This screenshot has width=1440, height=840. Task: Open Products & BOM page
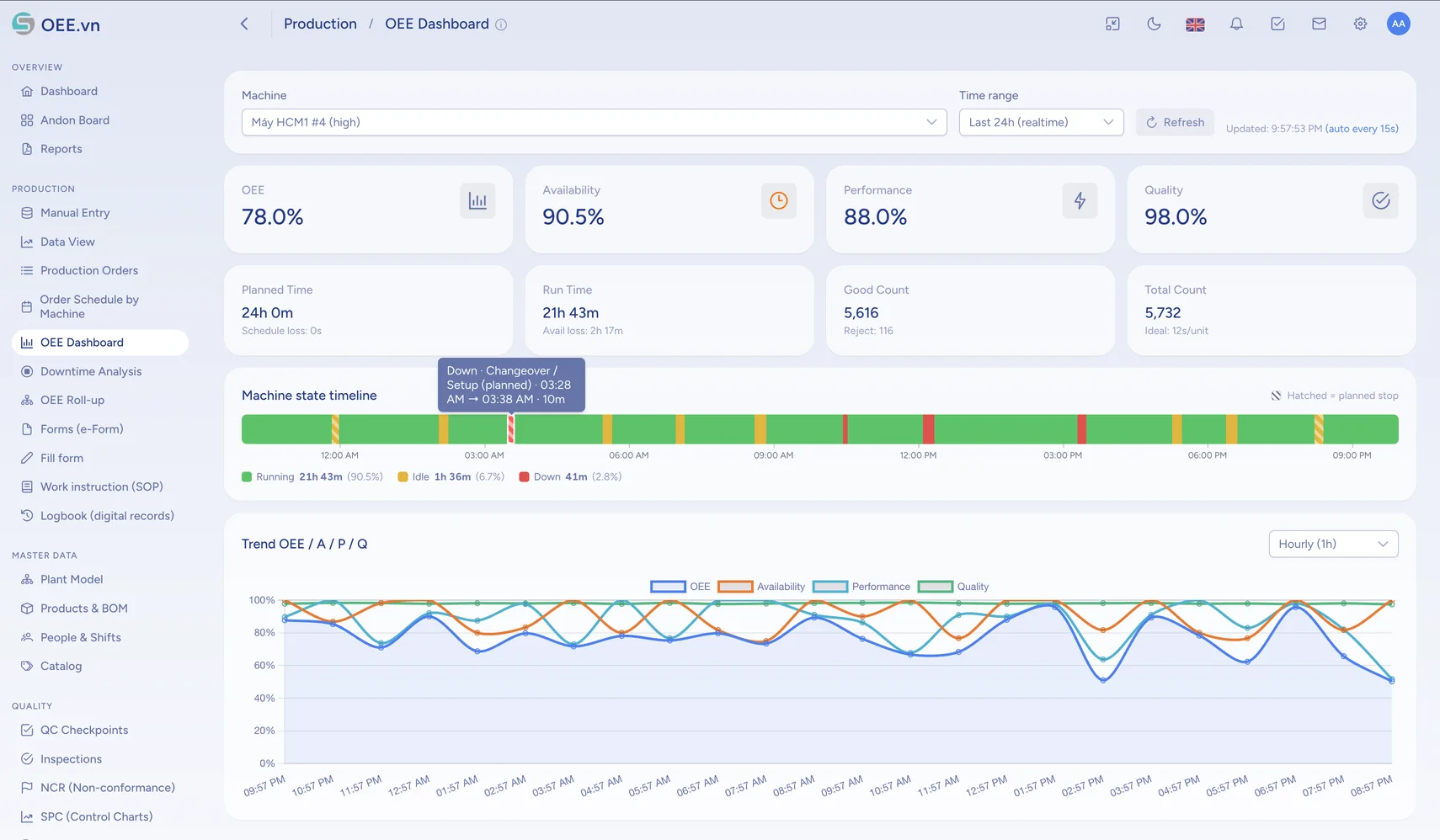coord(100,608)
